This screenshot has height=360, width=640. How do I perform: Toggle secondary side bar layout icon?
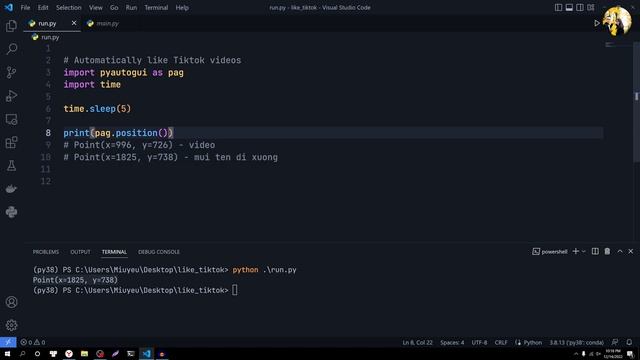point(580,7)
